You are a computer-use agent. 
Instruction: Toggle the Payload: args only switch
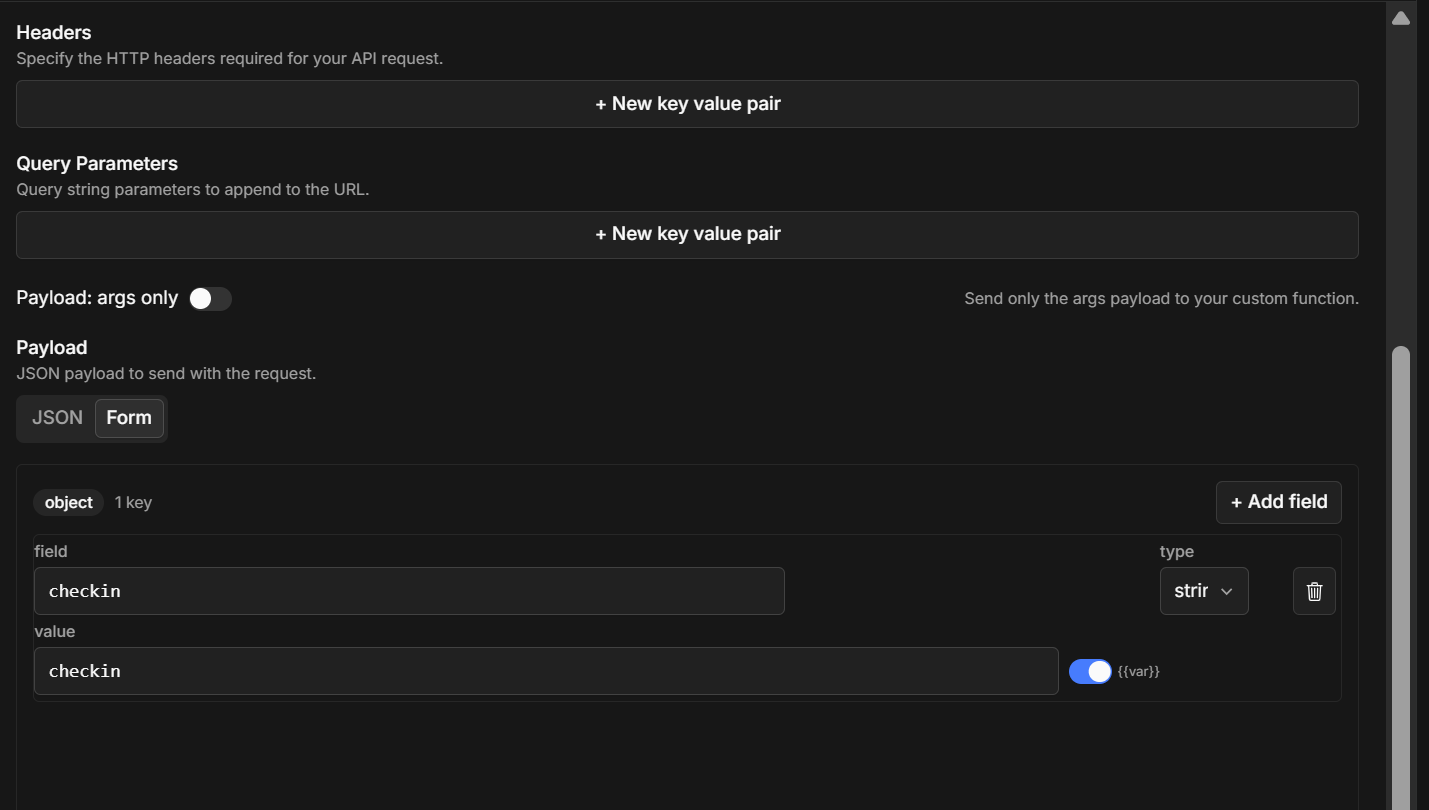210,299
